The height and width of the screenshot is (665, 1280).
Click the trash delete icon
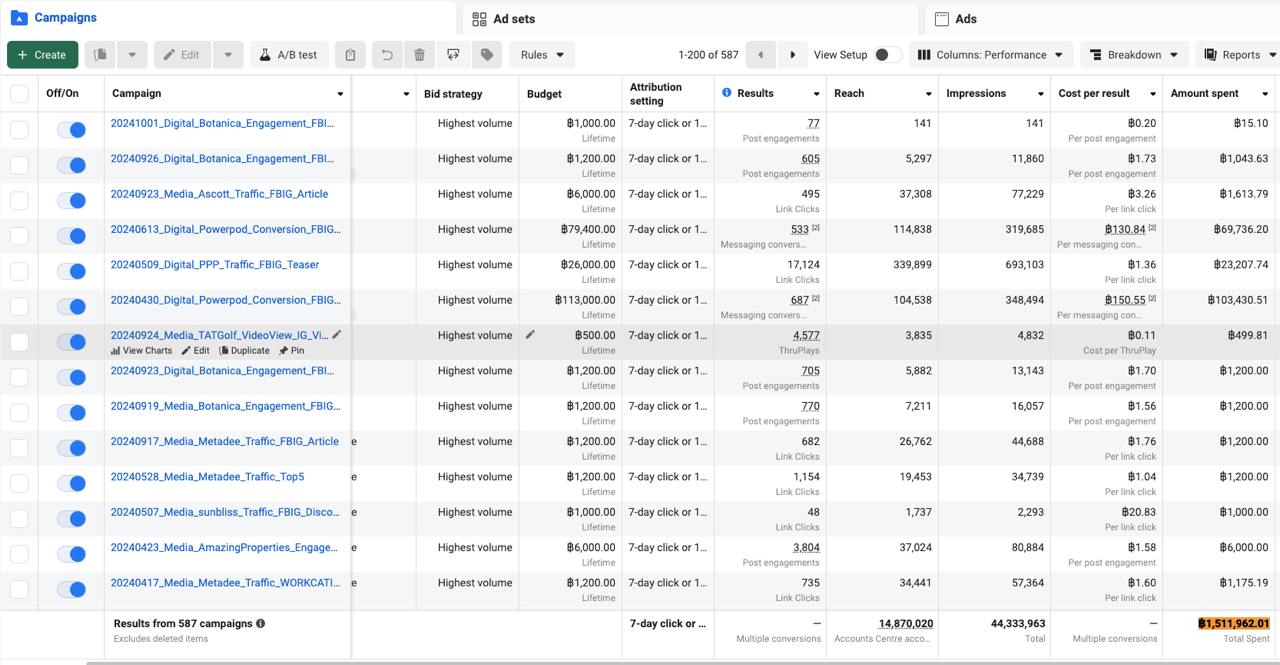420,55
